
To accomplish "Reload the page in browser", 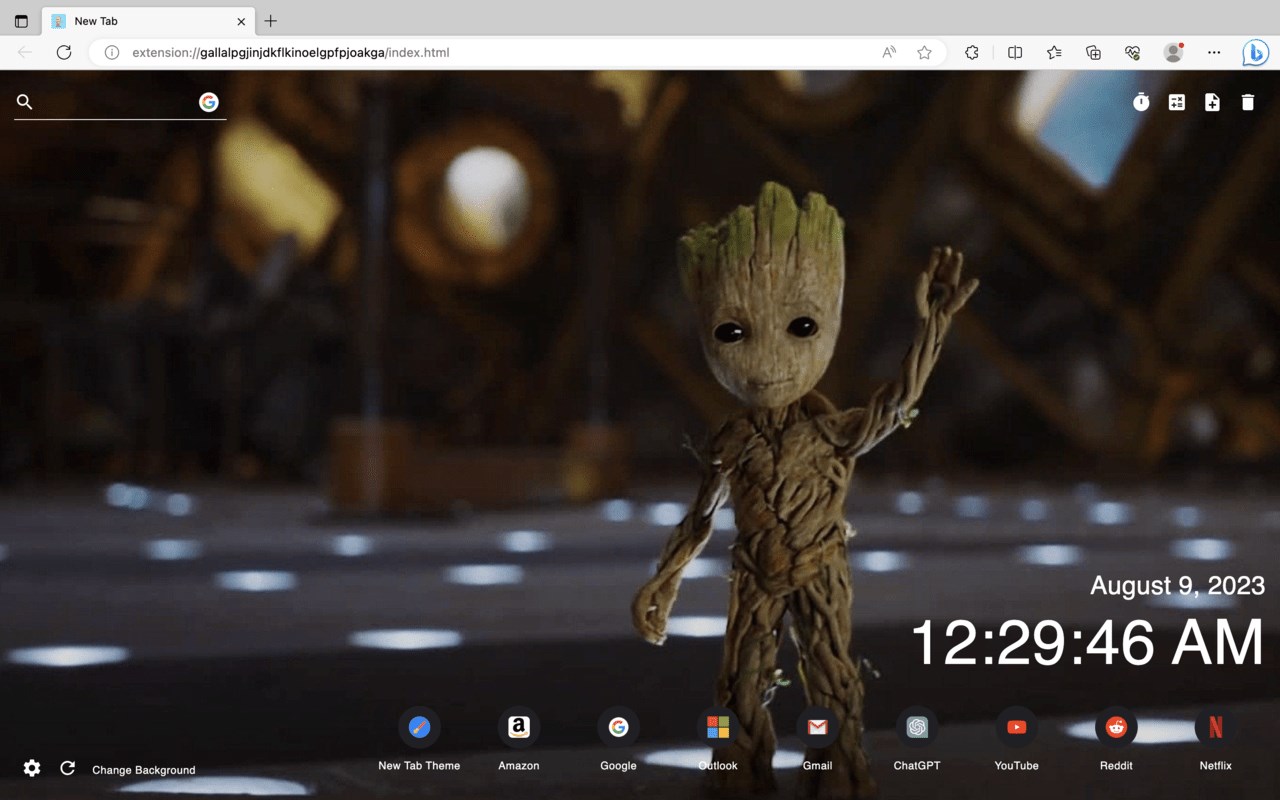I will coord(64,52).
